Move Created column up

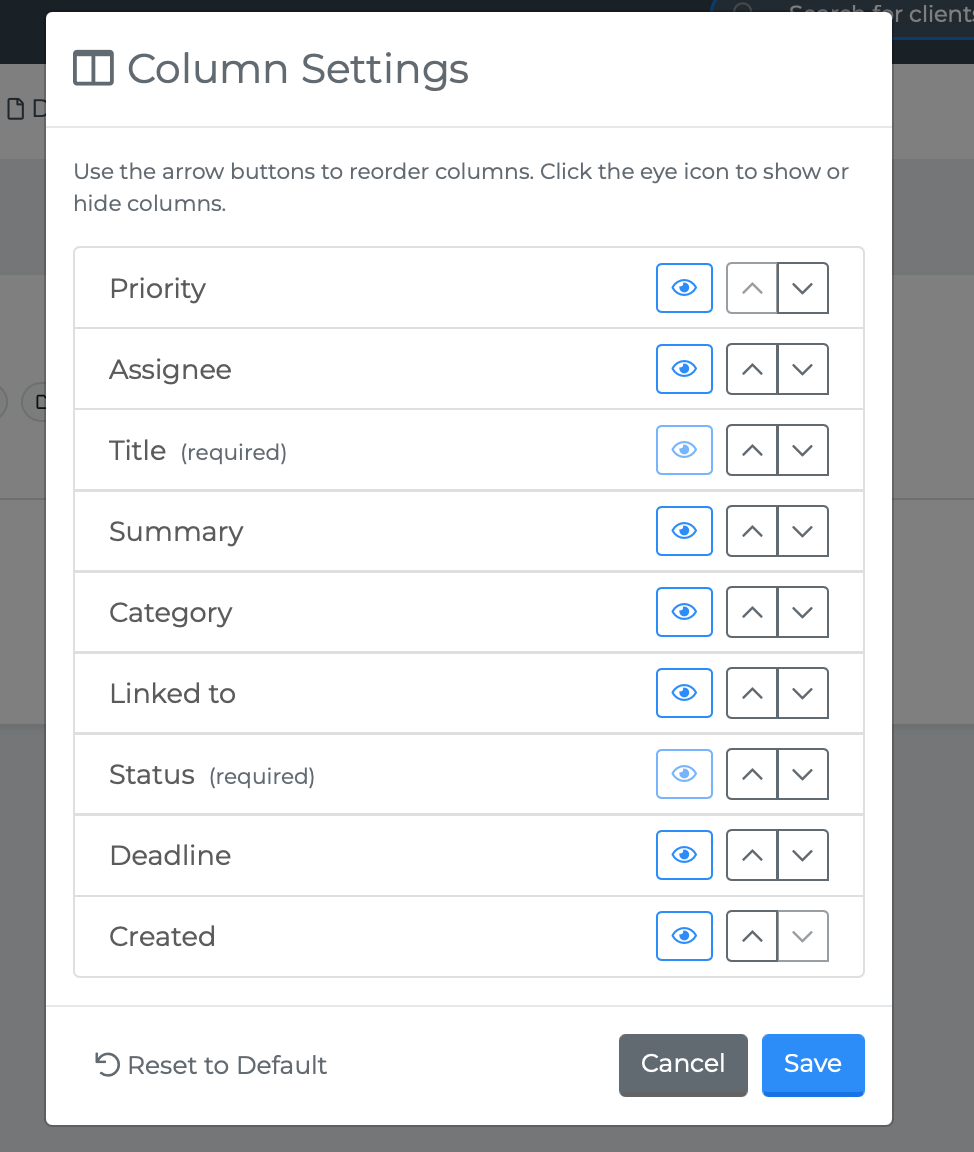click(752, 936)
